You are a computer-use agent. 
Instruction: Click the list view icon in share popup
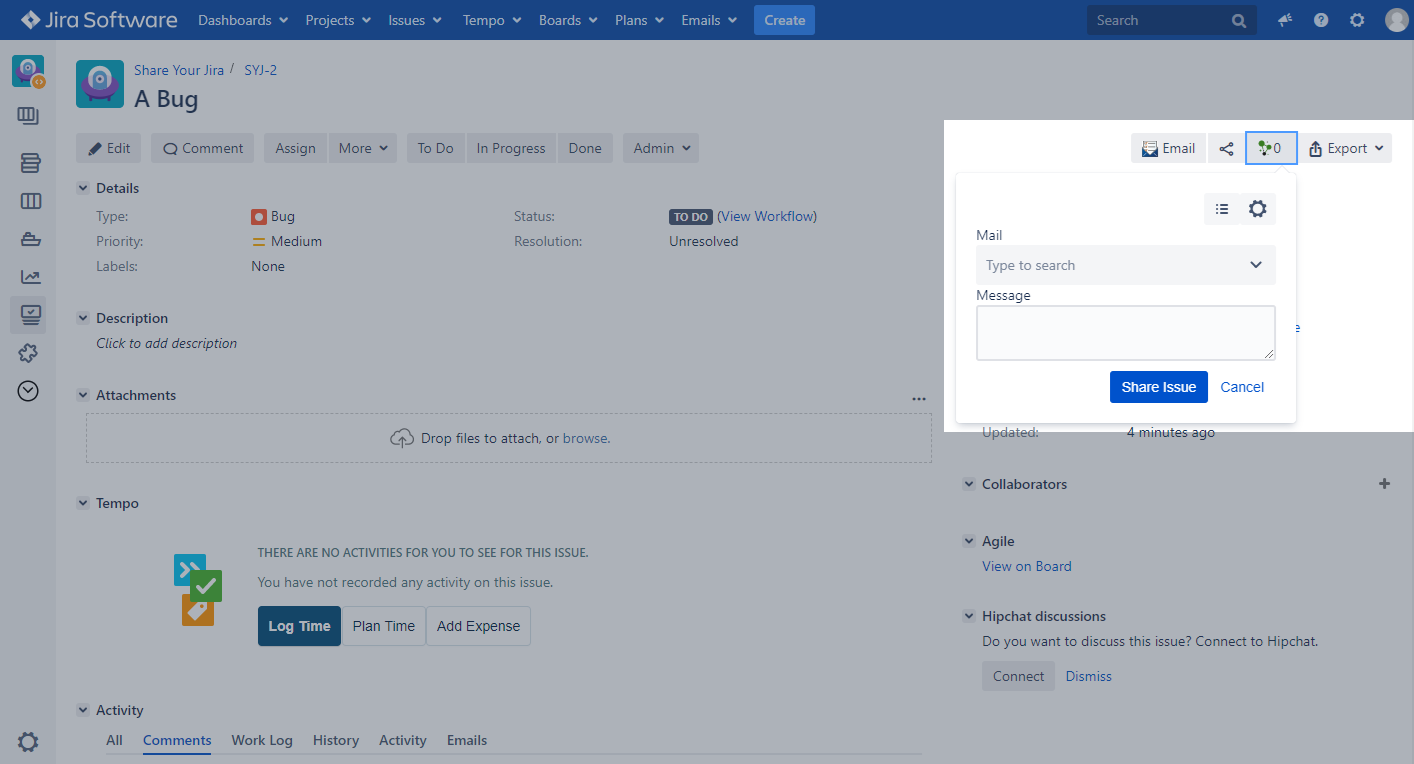click(1221, 209)
